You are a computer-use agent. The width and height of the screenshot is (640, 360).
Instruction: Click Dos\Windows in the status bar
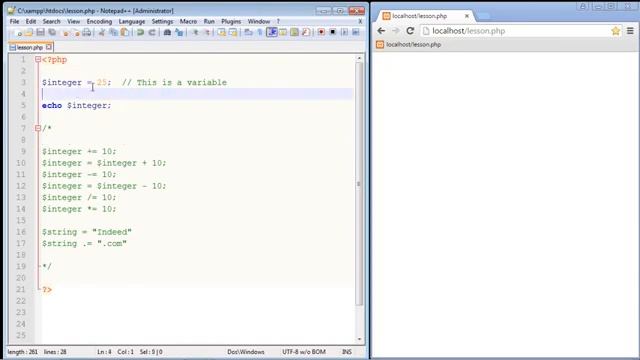click(246, 351)
